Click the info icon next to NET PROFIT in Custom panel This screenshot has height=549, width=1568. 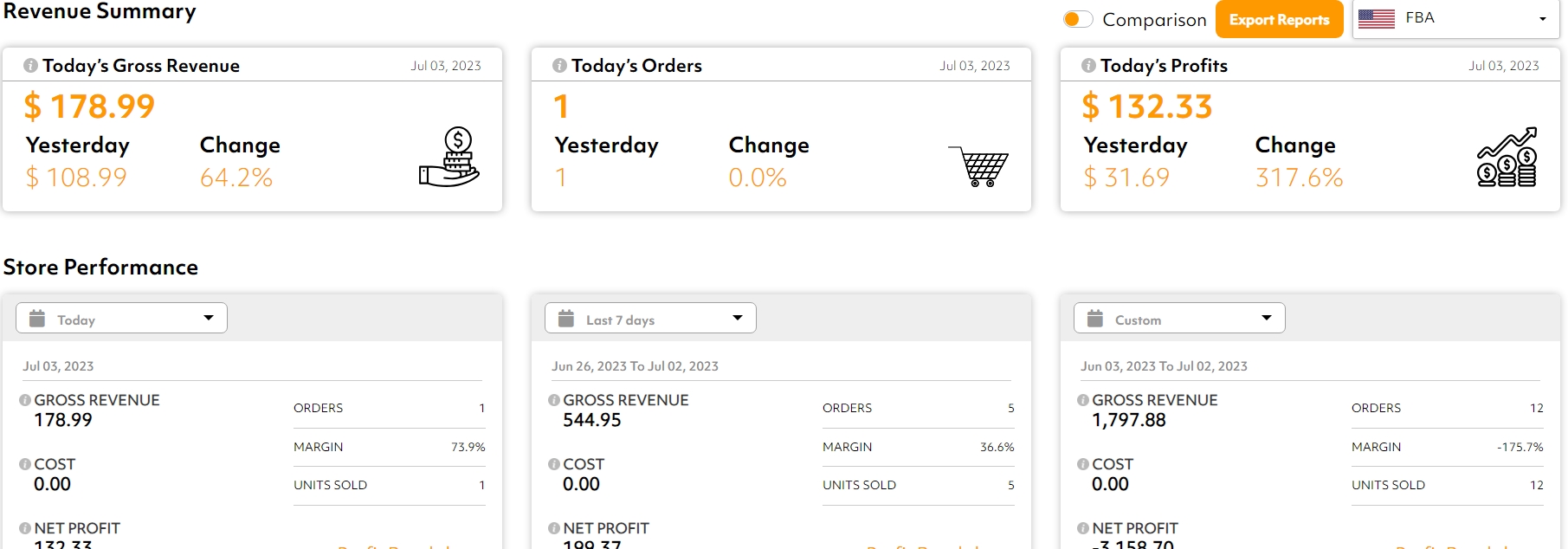[x=1082, y=527]
